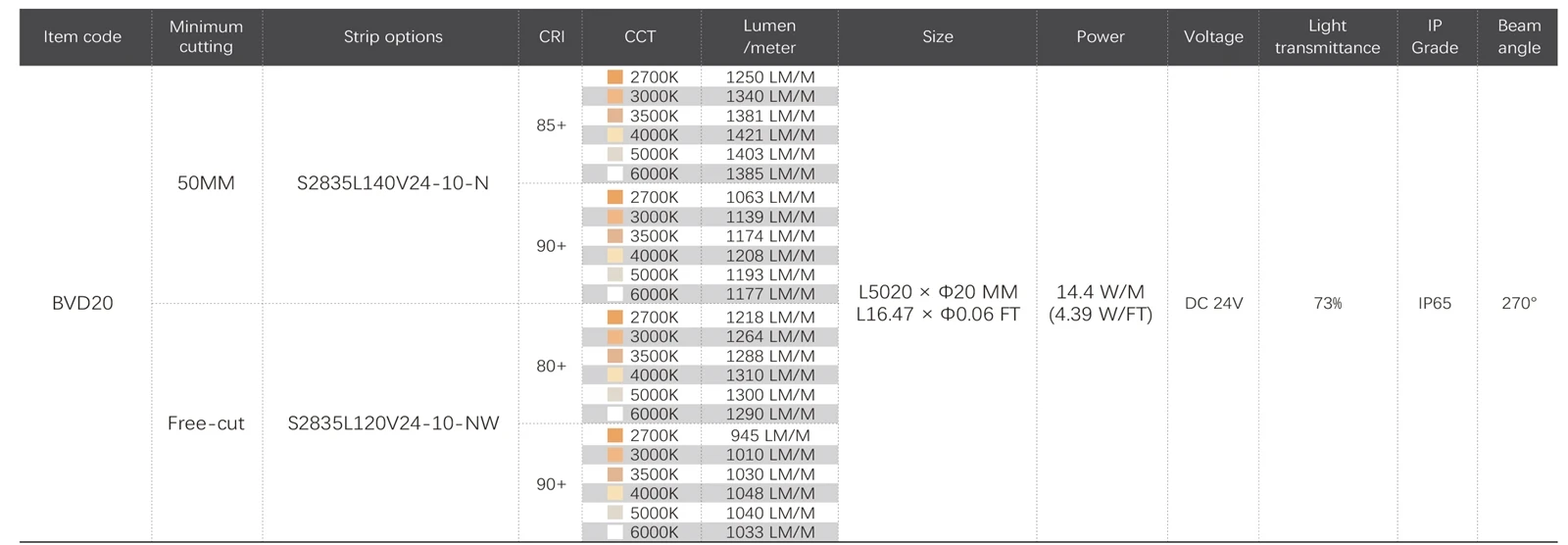The image size is (1568, 545).
Task: Click the Item code column header
Action: click(x=82, y=37)
